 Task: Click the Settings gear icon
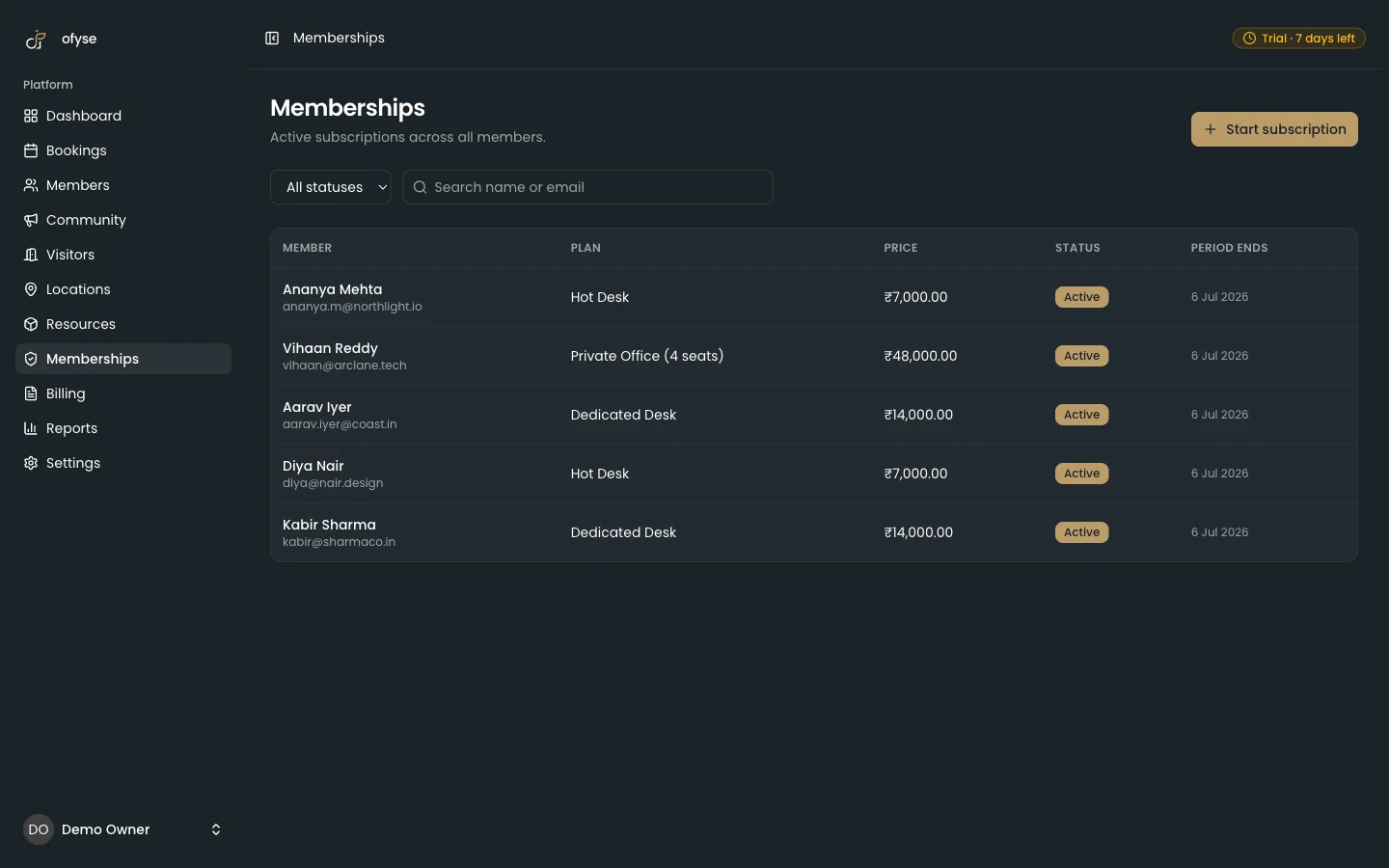coord(31,463)
